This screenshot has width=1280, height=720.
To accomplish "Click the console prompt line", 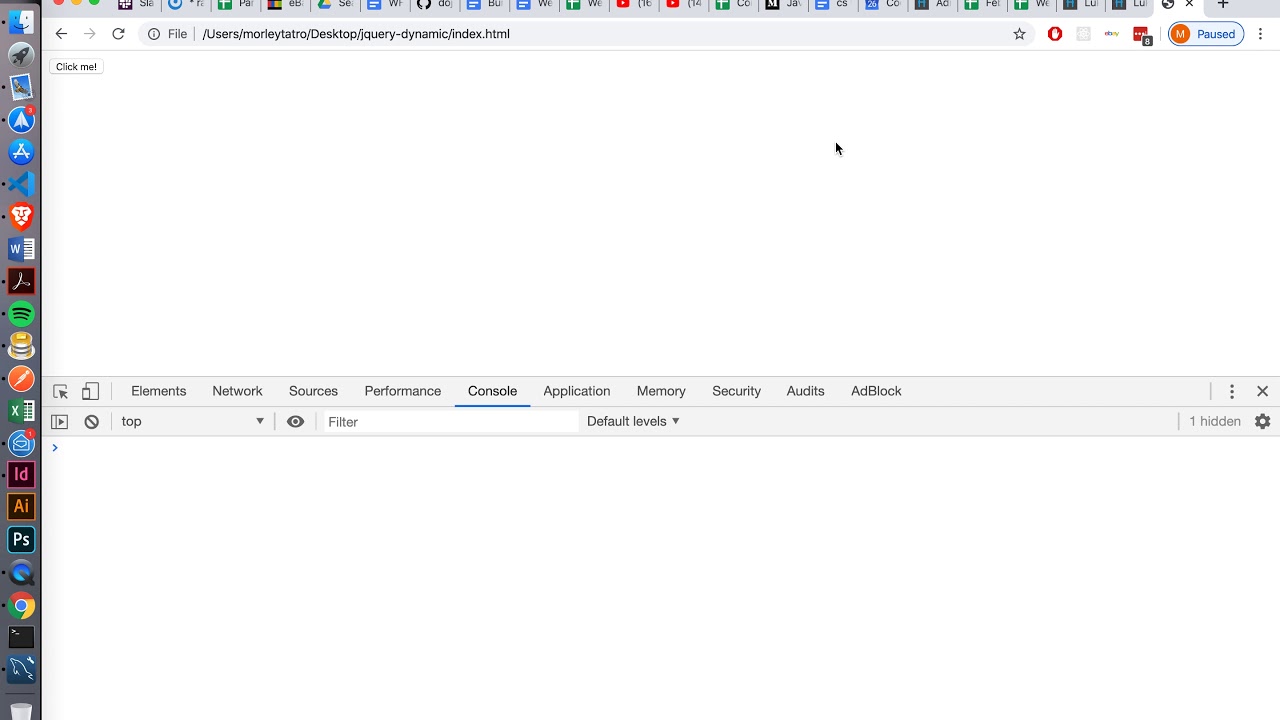I will (x=660, y=448).
